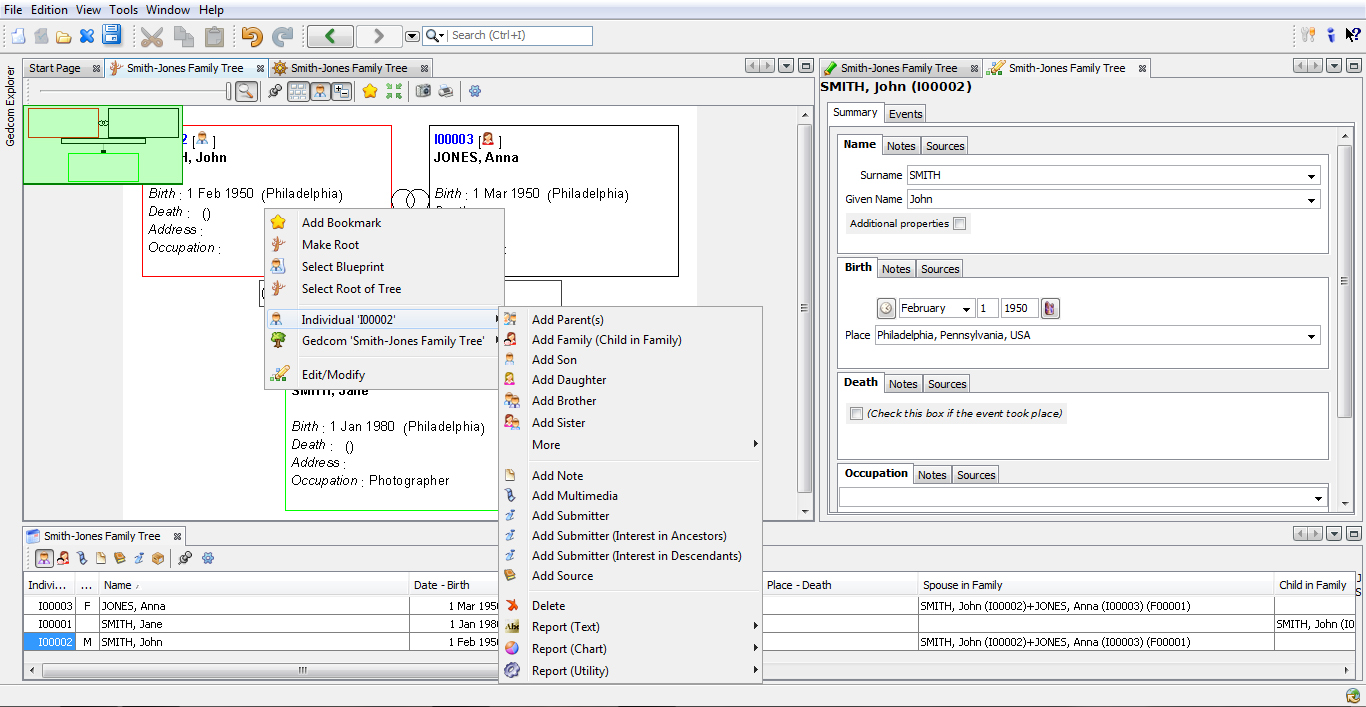Switch to the Events tab
This screenshot has width=1366, height=707.
(905, 114)
